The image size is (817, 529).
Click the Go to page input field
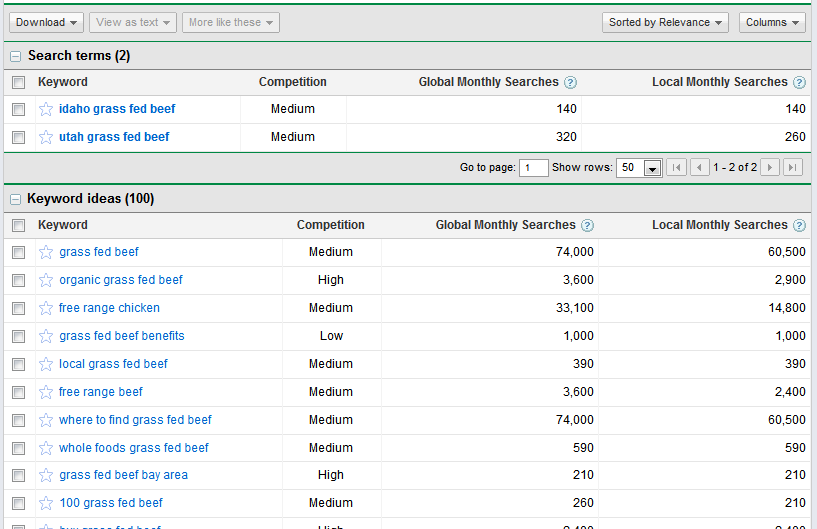pos(533,168)
